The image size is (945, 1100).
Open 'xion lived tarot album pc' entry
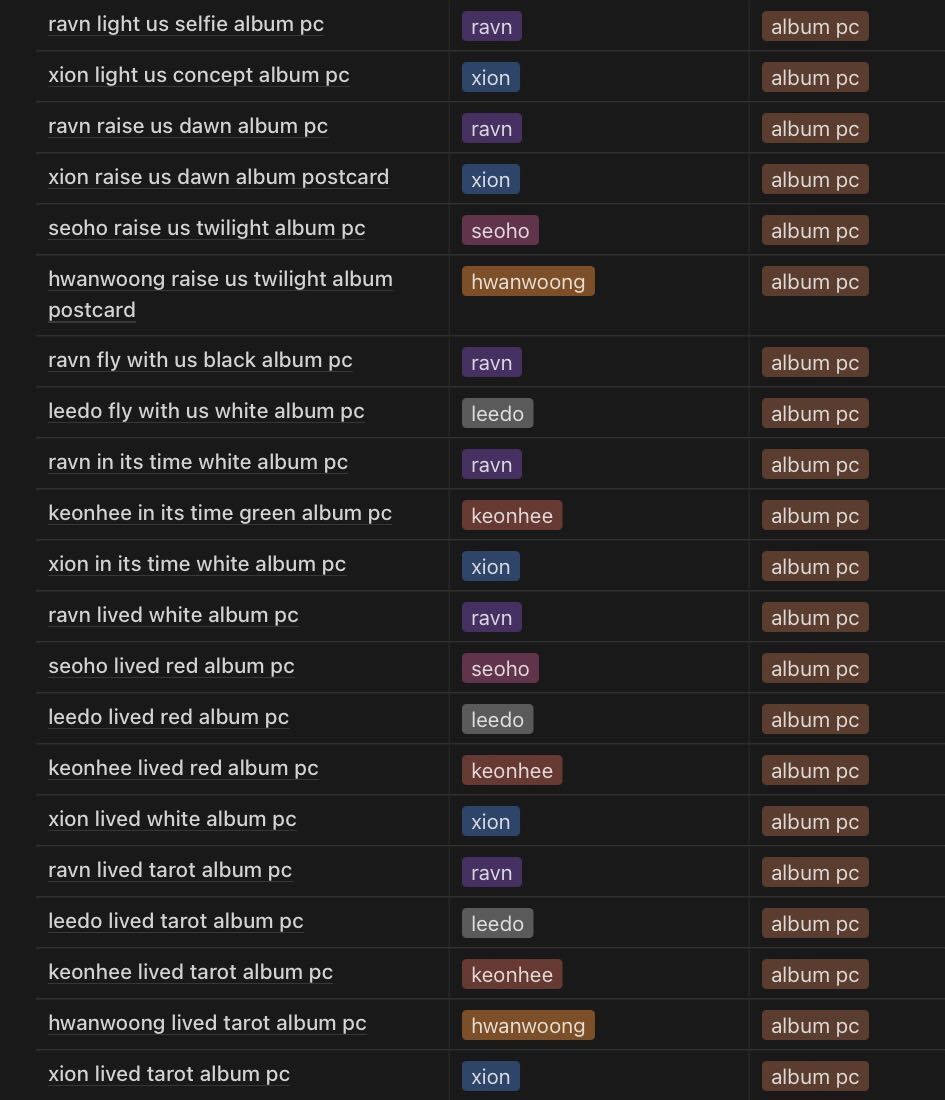pos(169,1074)
